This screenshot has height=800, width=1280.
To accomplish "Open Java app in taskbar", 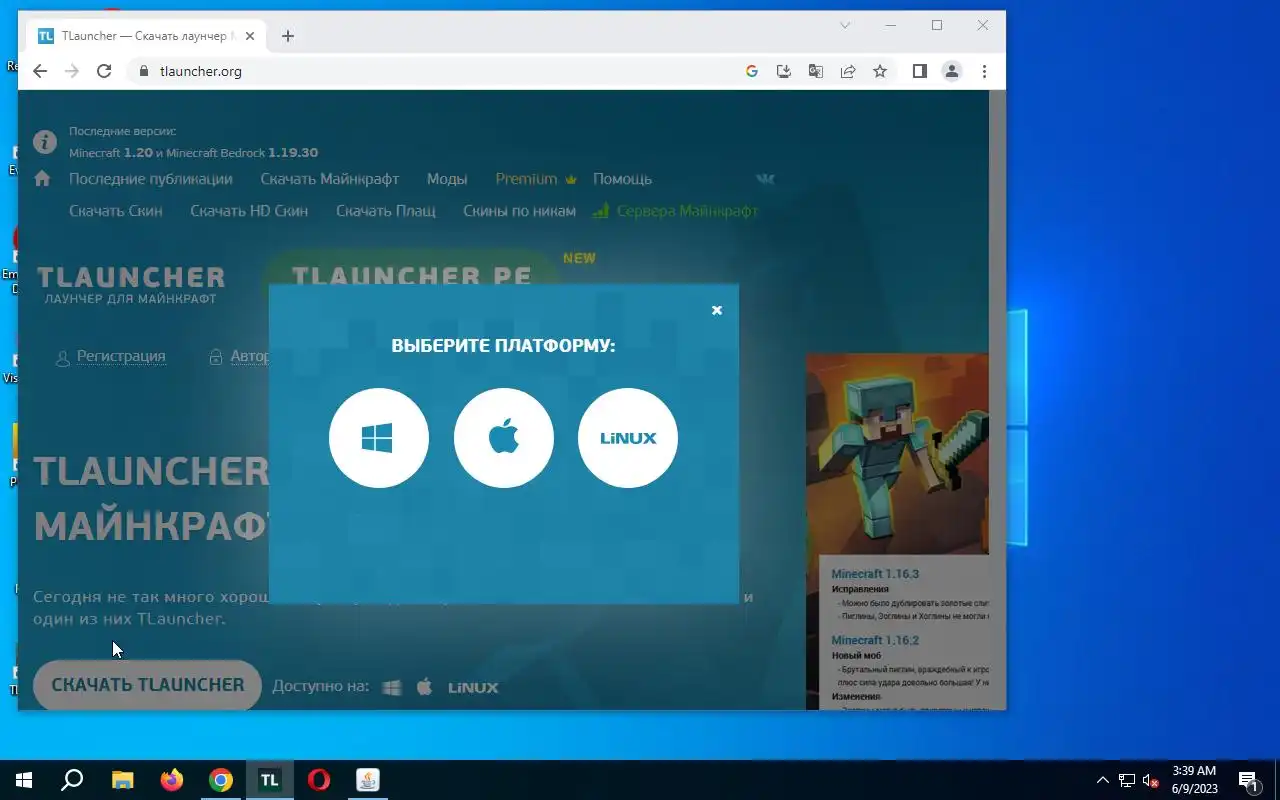I will [368, 780].
